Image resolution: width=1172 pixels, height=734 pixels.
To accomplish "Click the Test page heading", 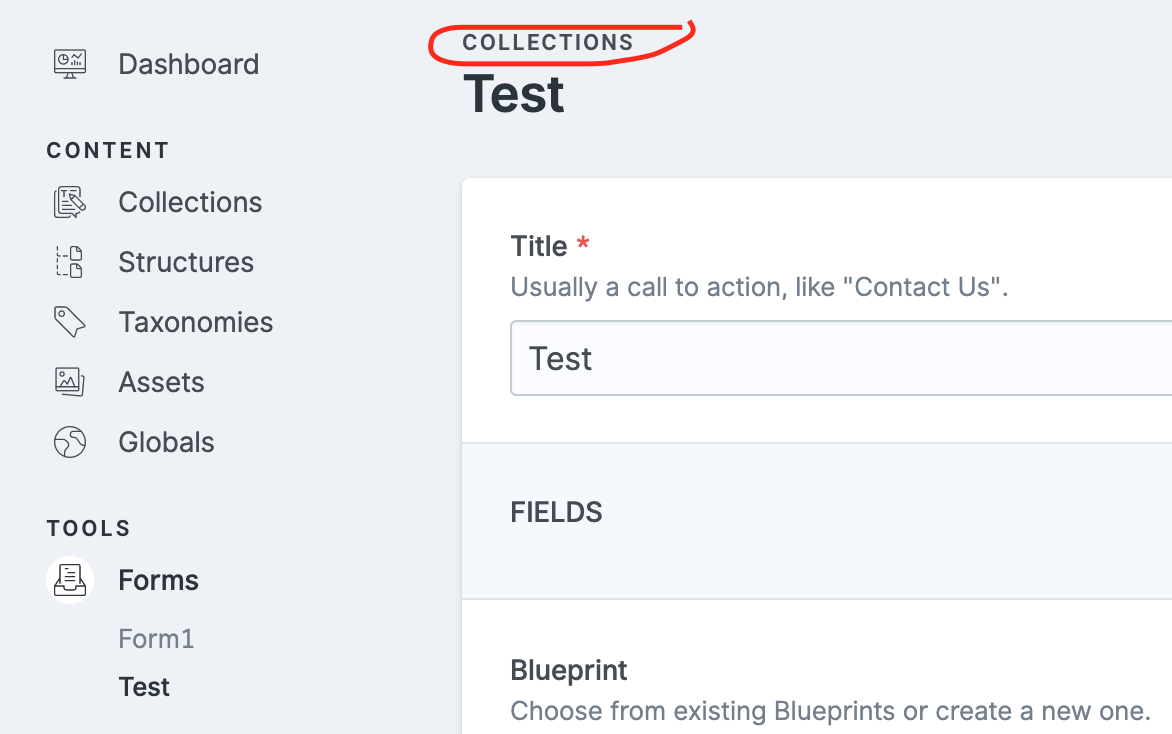I will pos(513,94).
